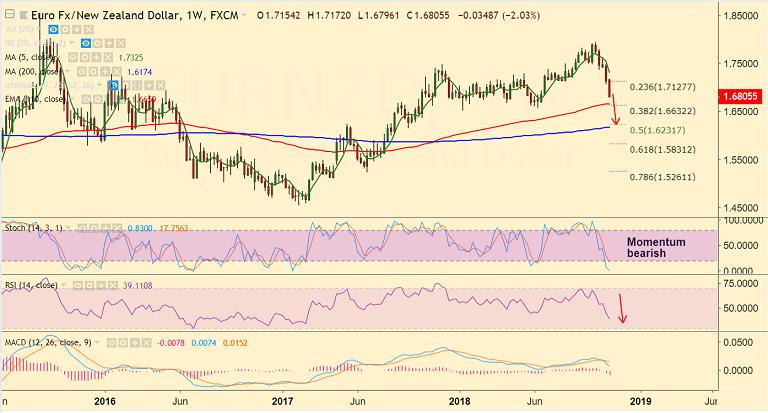Expand dropdown arrow next to RSI (14, close)
Screen dimensions: 768x413
click(x=63, y=285)
